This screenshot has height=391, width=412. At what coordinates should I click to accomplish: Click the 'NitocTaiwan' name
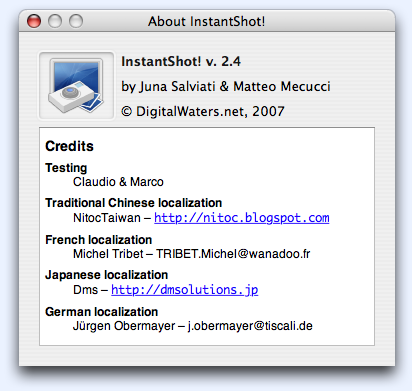(x=107, y=218)
